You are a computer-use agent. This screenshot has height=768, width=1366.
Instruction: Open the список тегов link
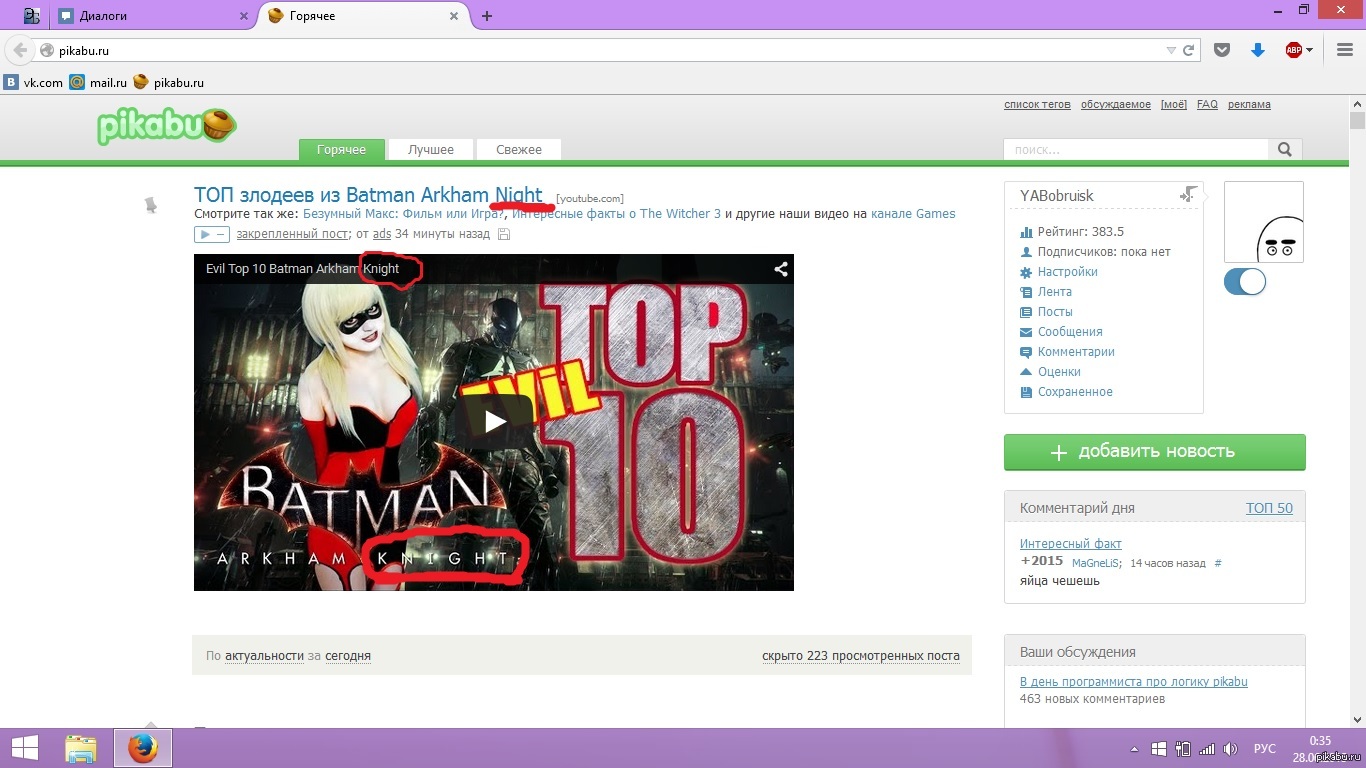click(1037, 104)
